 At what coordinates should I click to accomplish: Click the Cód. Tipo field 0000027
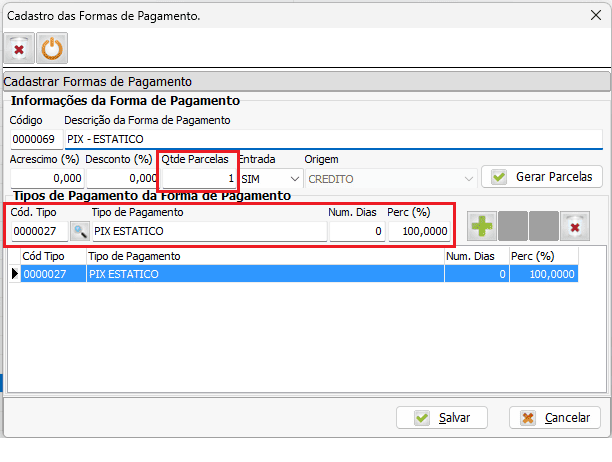(x=40, y=231)
